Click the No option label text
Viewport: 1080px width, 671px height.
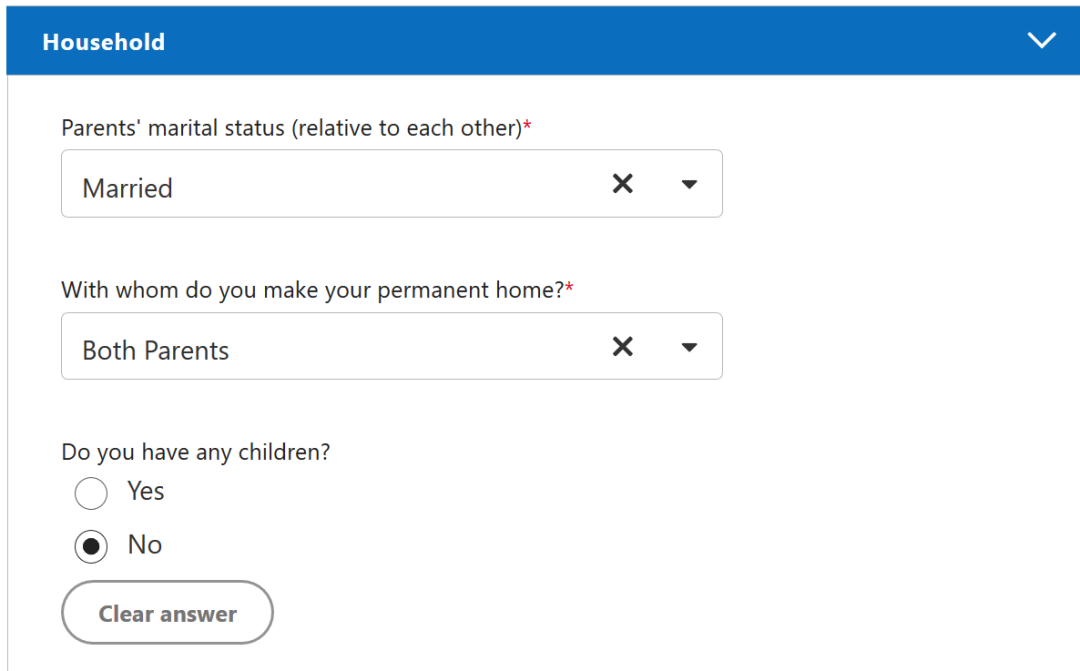pos(145,545)
